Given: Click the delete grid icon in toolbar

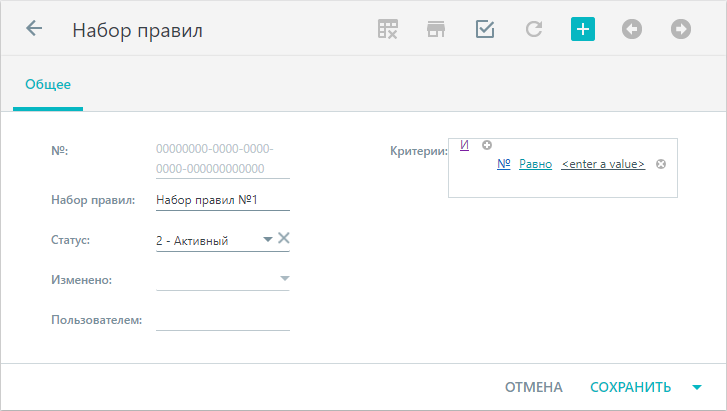Looking at the screenshot, I should (x=388, y=29).
